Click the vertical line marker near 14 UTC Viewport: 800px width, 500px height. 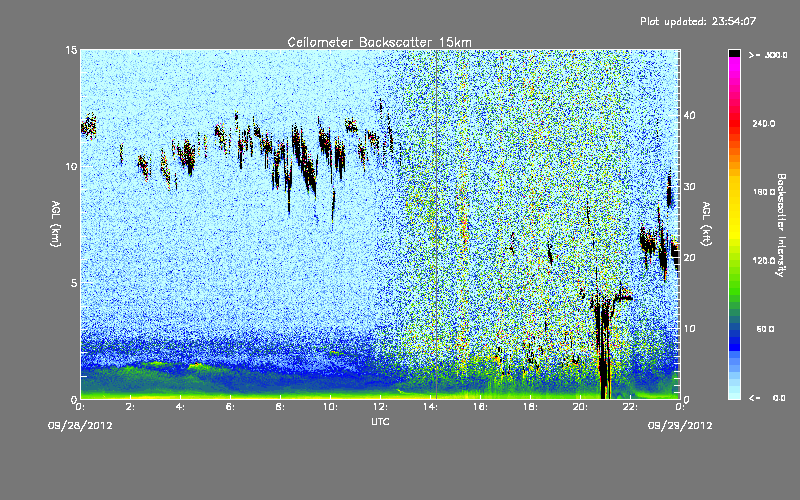click(436, 224)
